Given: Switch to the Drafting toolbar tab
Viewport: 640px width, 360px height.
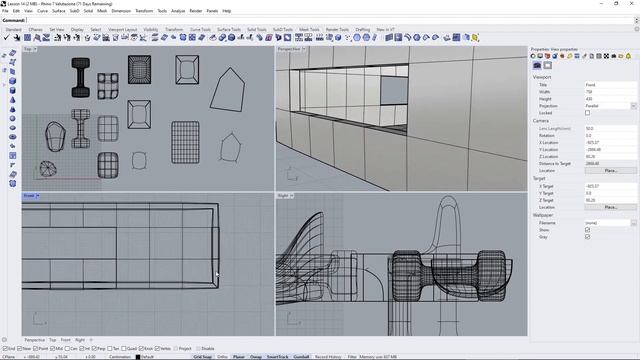Looking at the screenshot, I should [362, 29].
